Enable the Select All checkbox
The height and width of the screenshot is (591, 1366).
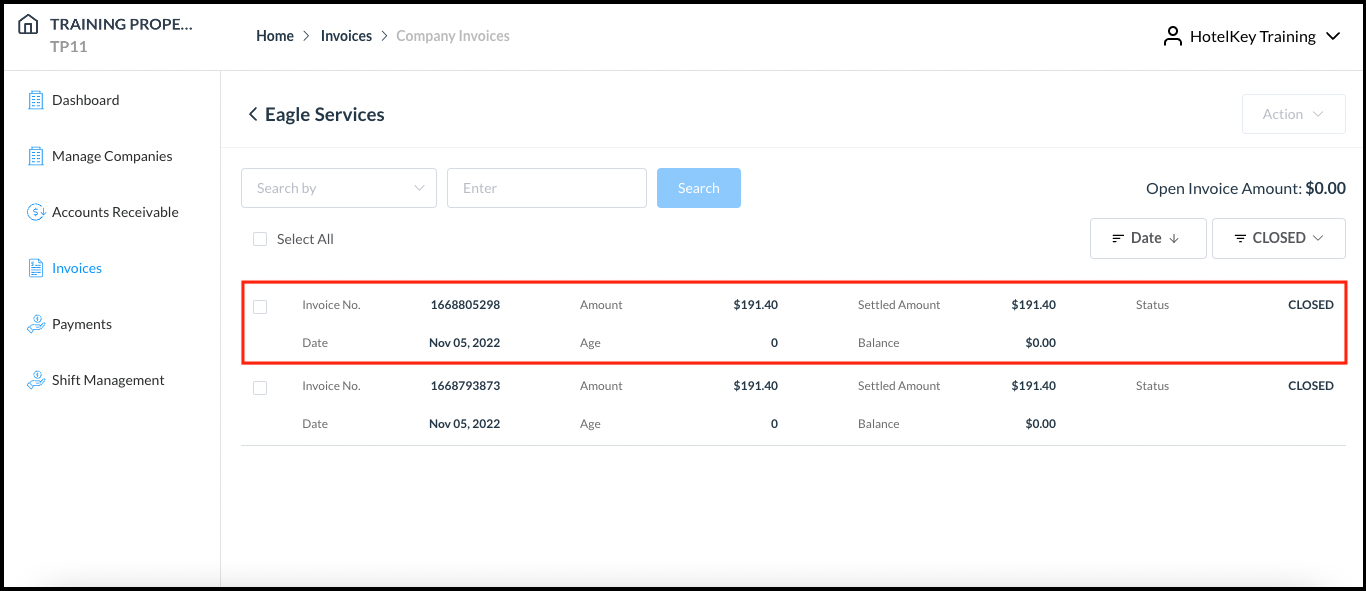[260, 239]
